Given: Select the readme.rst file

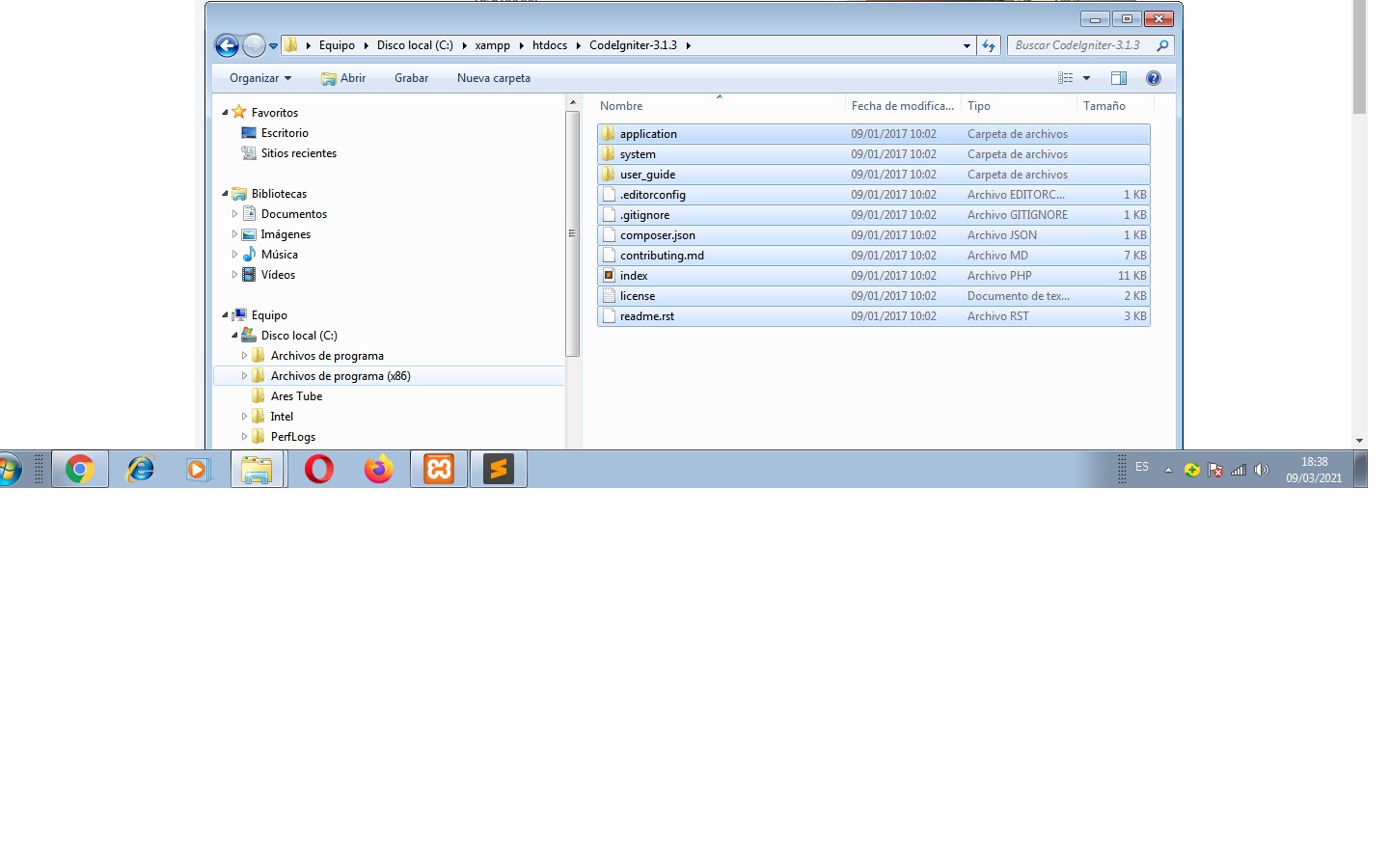Looking at the screenshot, I should (874, 316).
